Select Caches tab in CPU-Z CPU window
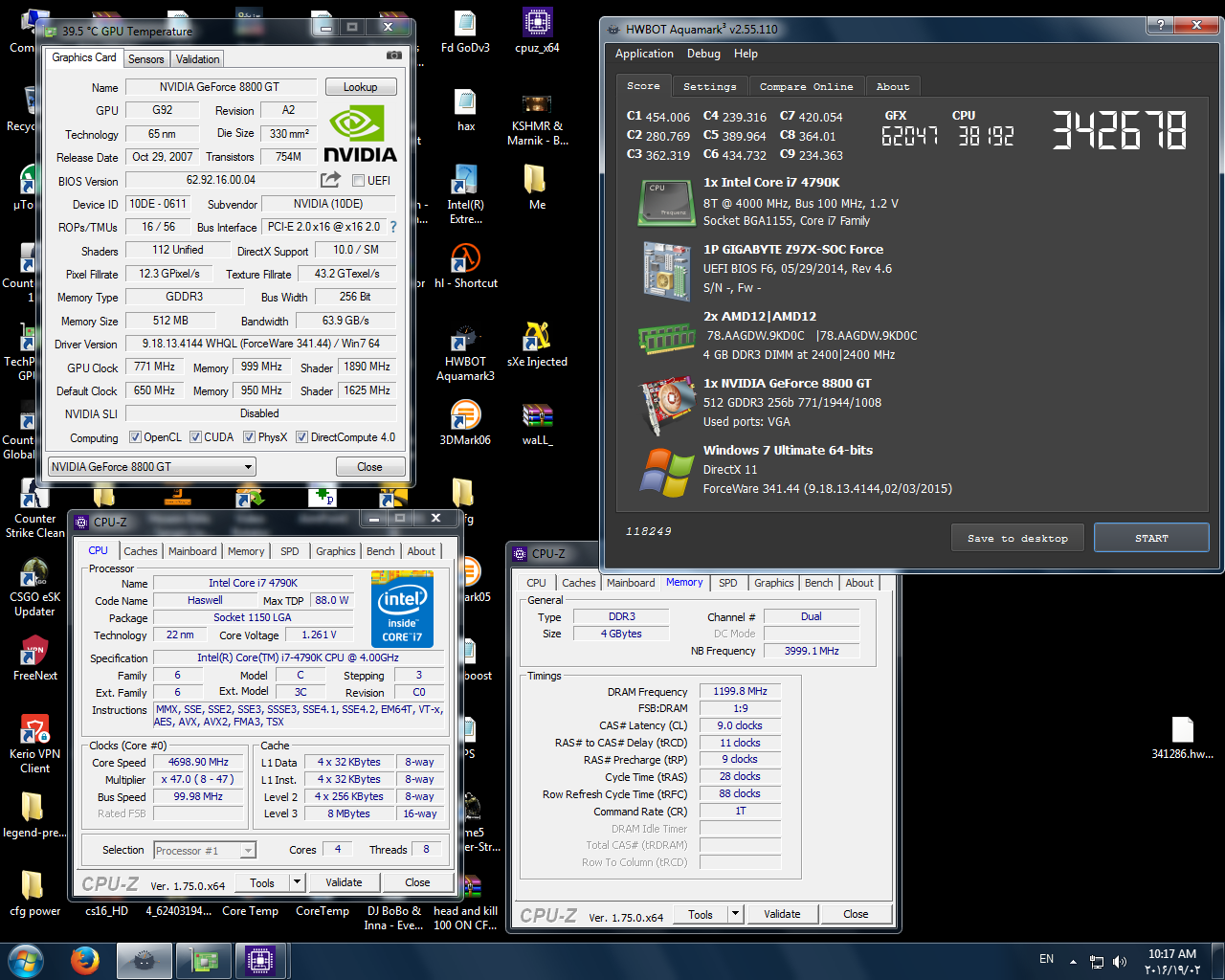 [x=141, y=551]
